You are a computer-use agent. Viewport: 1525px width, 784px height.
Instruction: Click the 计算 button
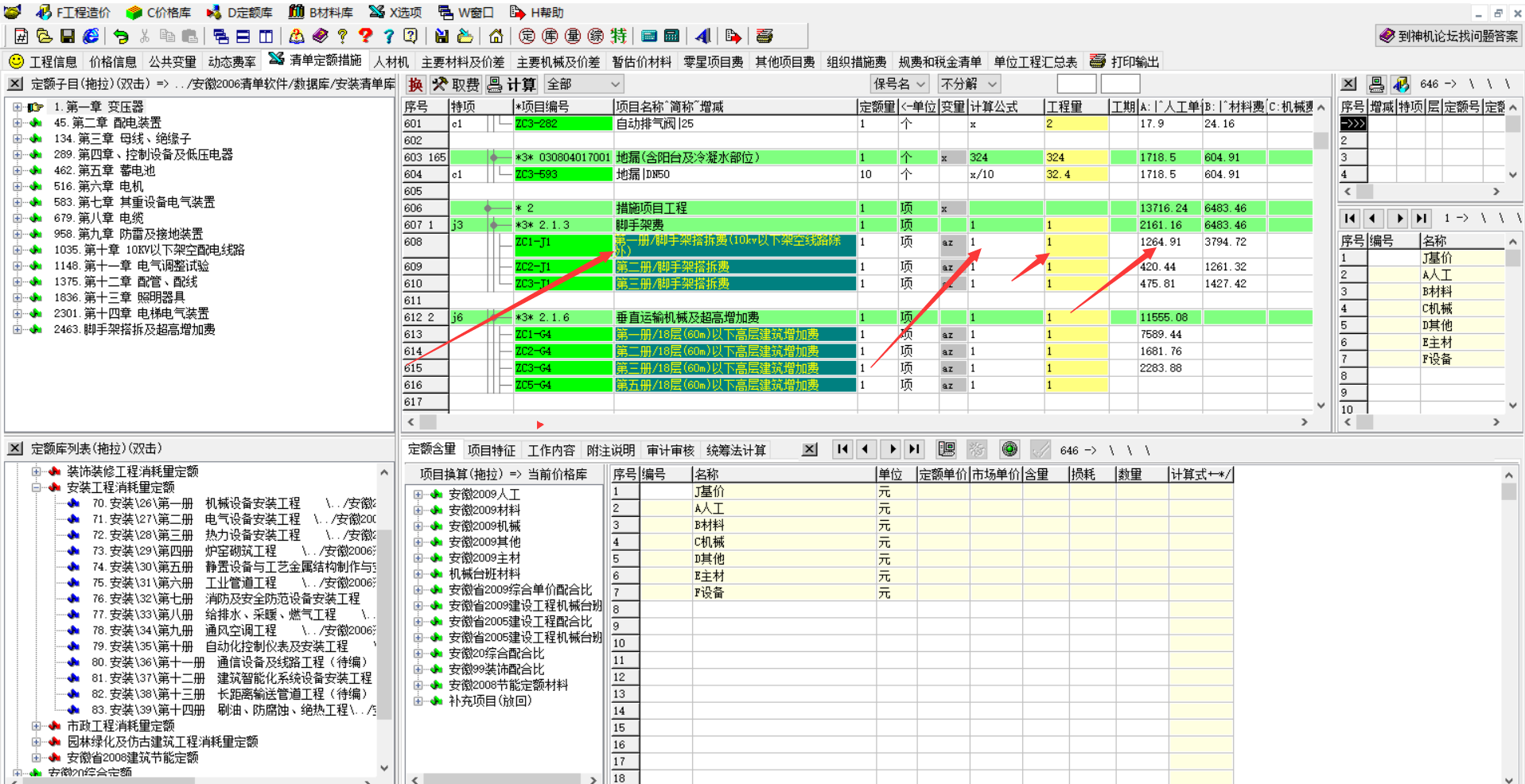click(512, 84)
